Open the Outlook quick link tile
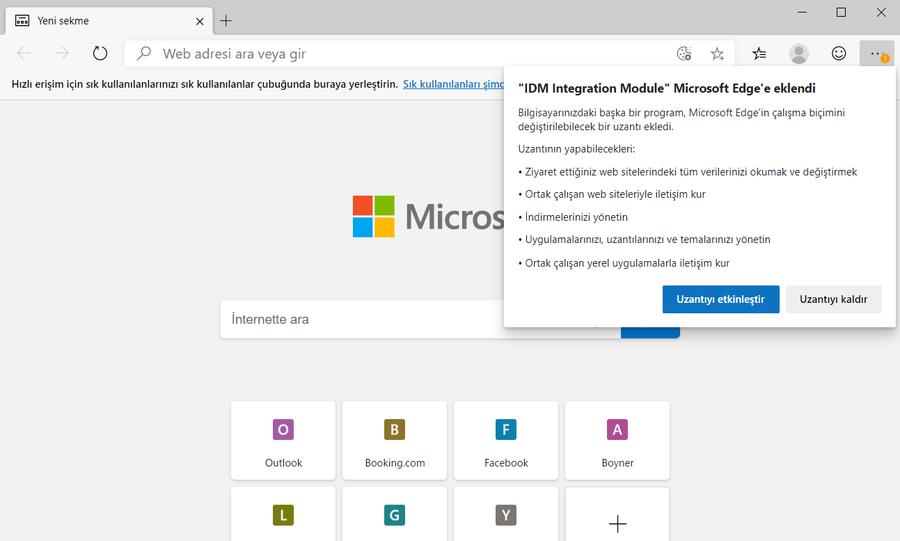900x541 pixels. [x=283, y=441]
